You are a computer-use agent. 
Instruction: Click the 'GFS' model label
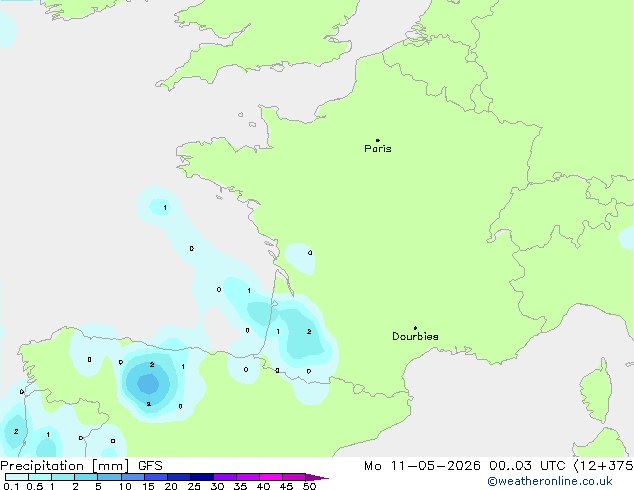150,466
